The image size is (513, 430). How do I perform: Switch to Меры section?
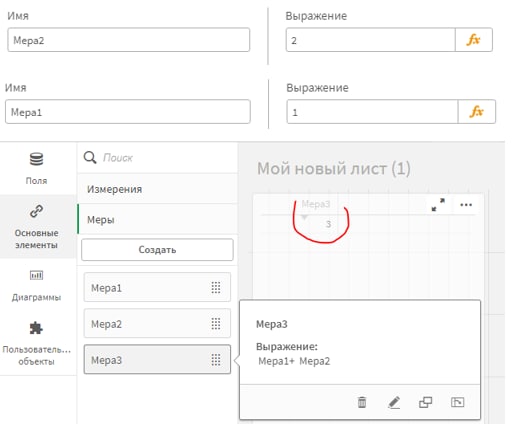click(157, 219)
